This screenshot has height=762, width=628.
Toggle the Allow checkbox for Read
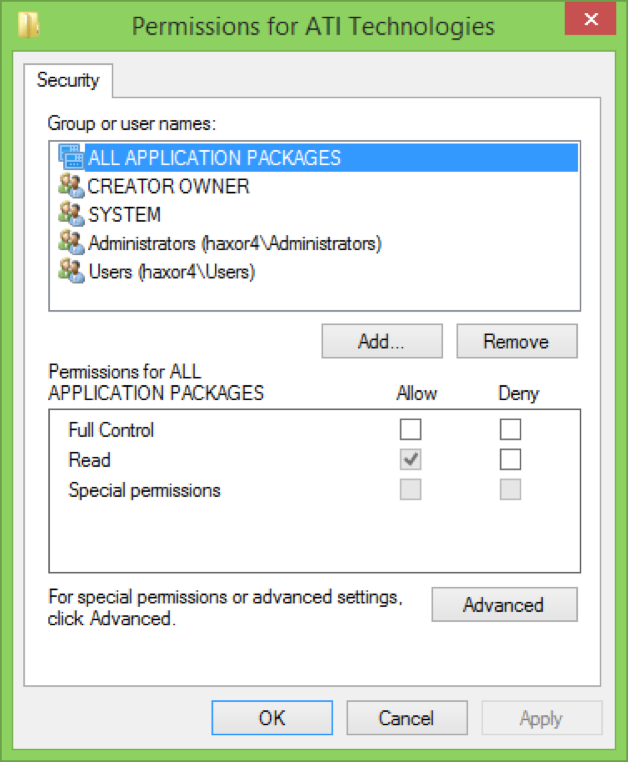click(x=410, y=459)
